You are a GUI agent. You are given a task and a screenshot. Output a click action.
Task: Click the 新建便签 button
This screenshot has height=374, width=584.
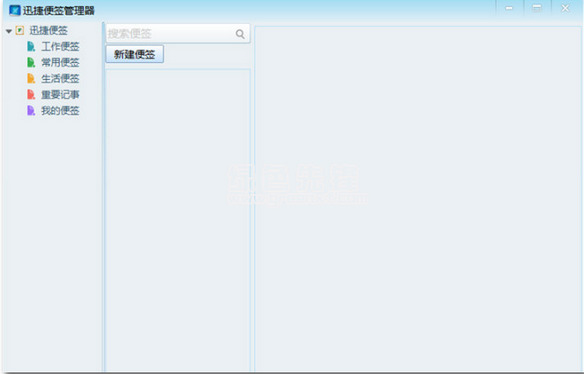[134, 54]
